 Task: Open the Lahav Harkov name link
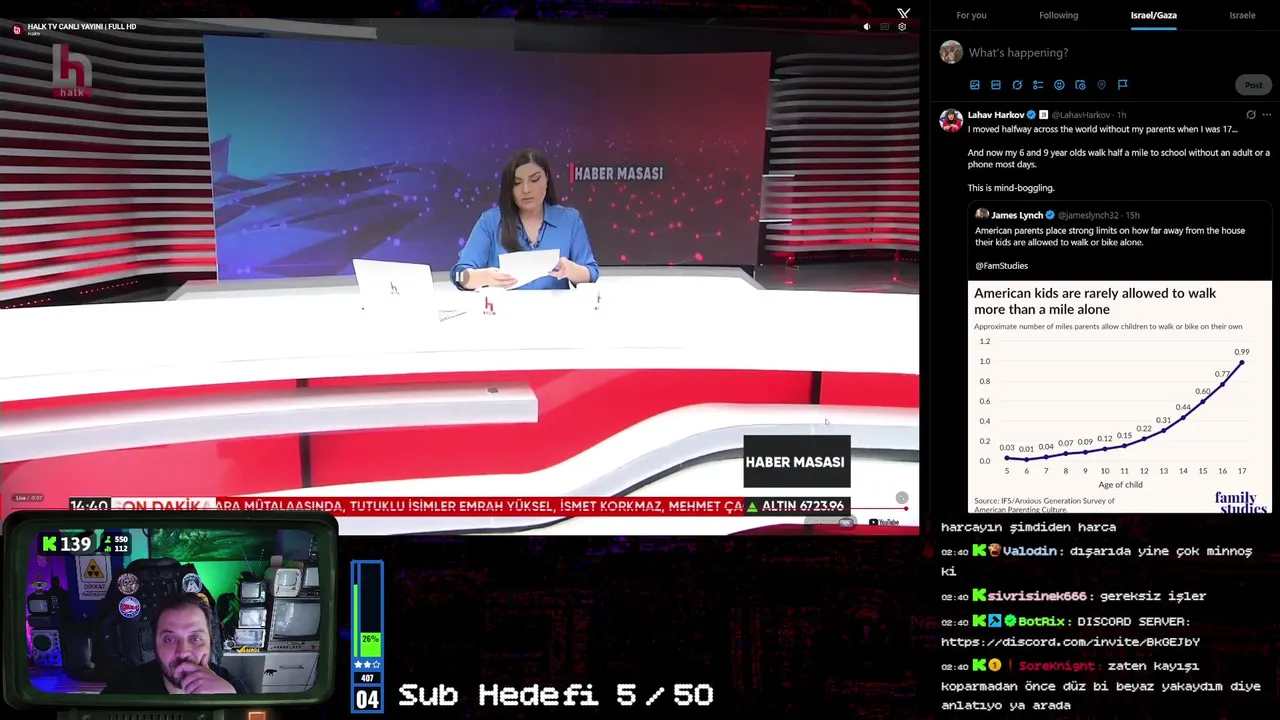pos(996,115)
